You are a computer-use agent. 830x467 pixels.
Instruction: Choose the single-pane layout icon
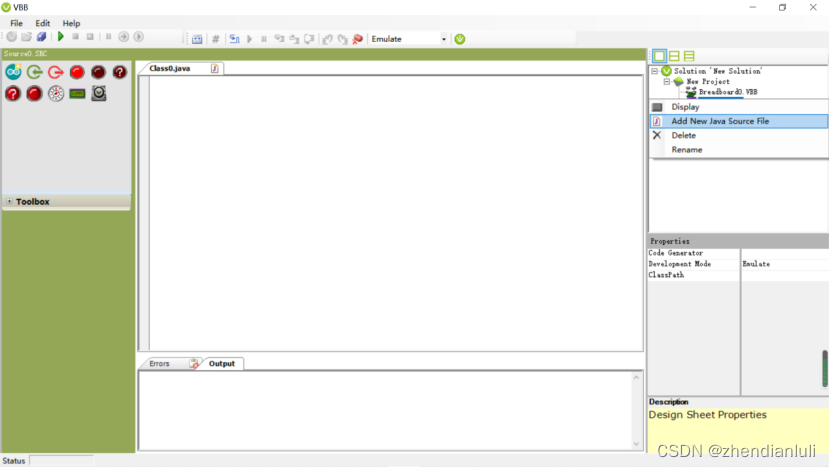pyautogui.click(x=660, y=56)
